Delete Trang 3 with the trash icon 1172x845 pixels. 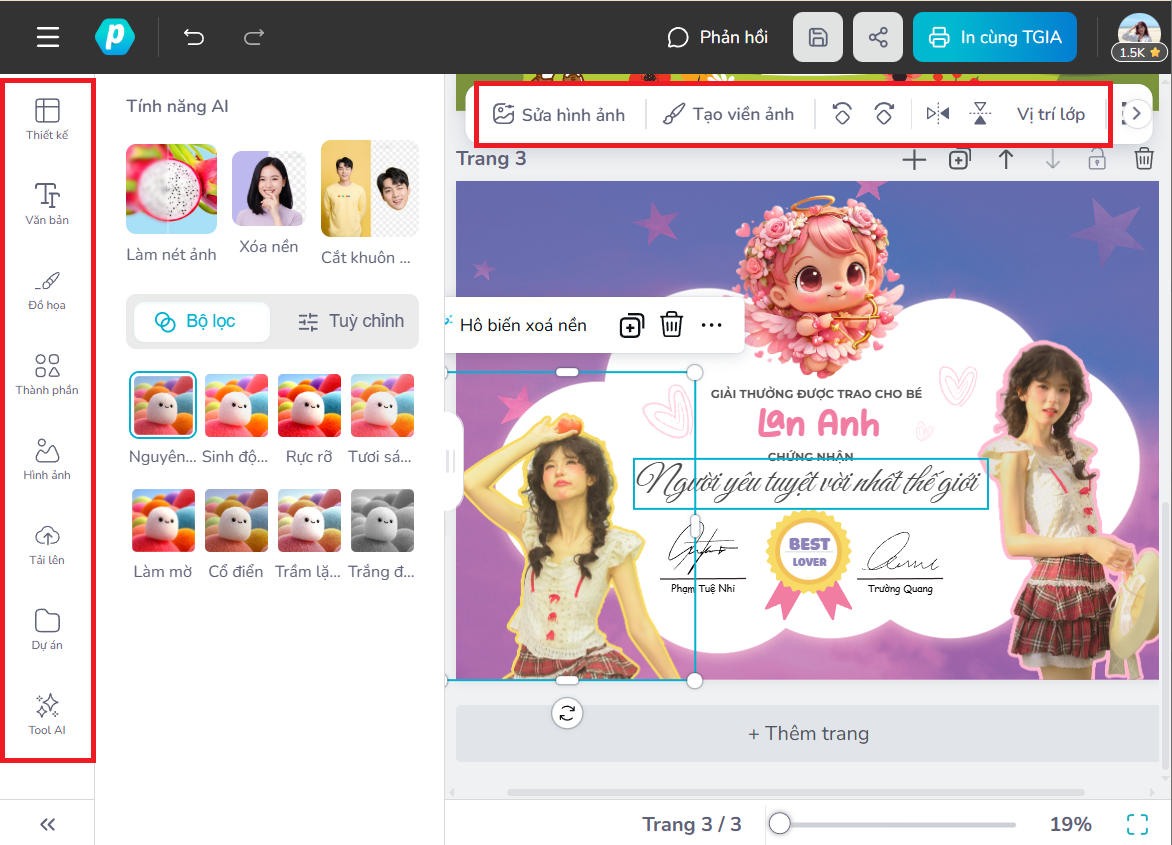1144,158
